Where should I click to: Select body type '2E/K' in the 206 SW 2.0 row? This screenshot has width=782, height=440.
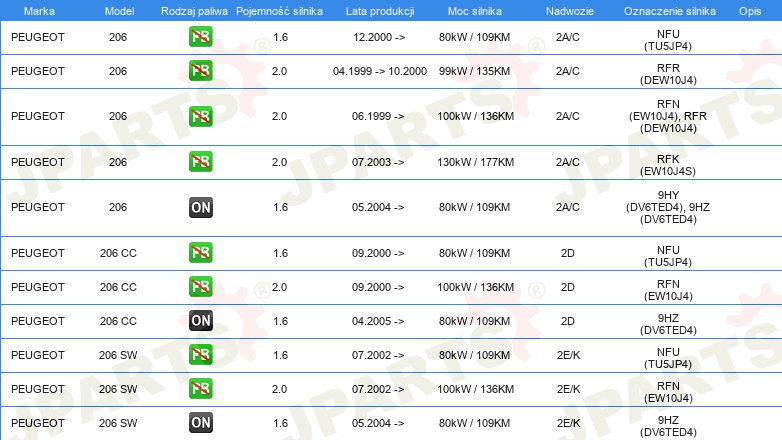click(x=568, y=389)
